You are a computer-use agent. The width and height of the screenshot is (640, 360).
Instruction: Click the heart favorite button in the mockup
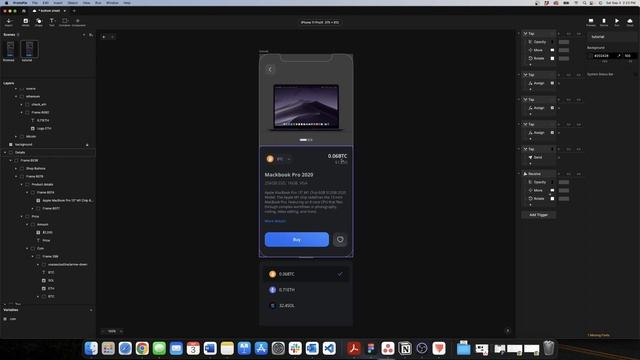pyautogui.click(x=340, y=240)
